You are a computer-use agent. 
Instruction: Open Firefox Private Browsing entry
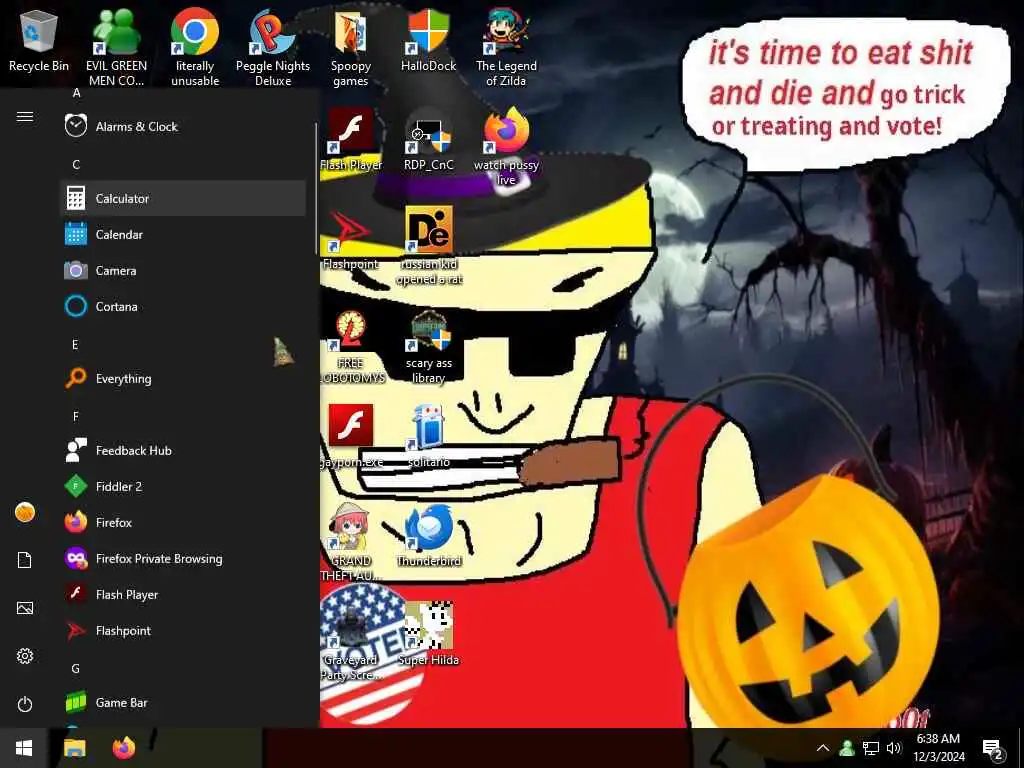coord(183,558)
